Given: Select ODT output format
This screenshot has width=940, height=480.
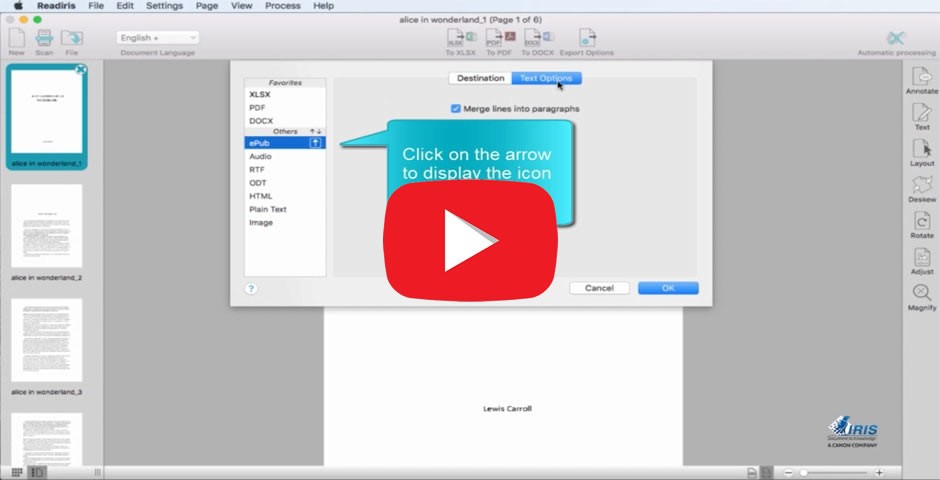Looking at the screenshot, I should (285, 183).
